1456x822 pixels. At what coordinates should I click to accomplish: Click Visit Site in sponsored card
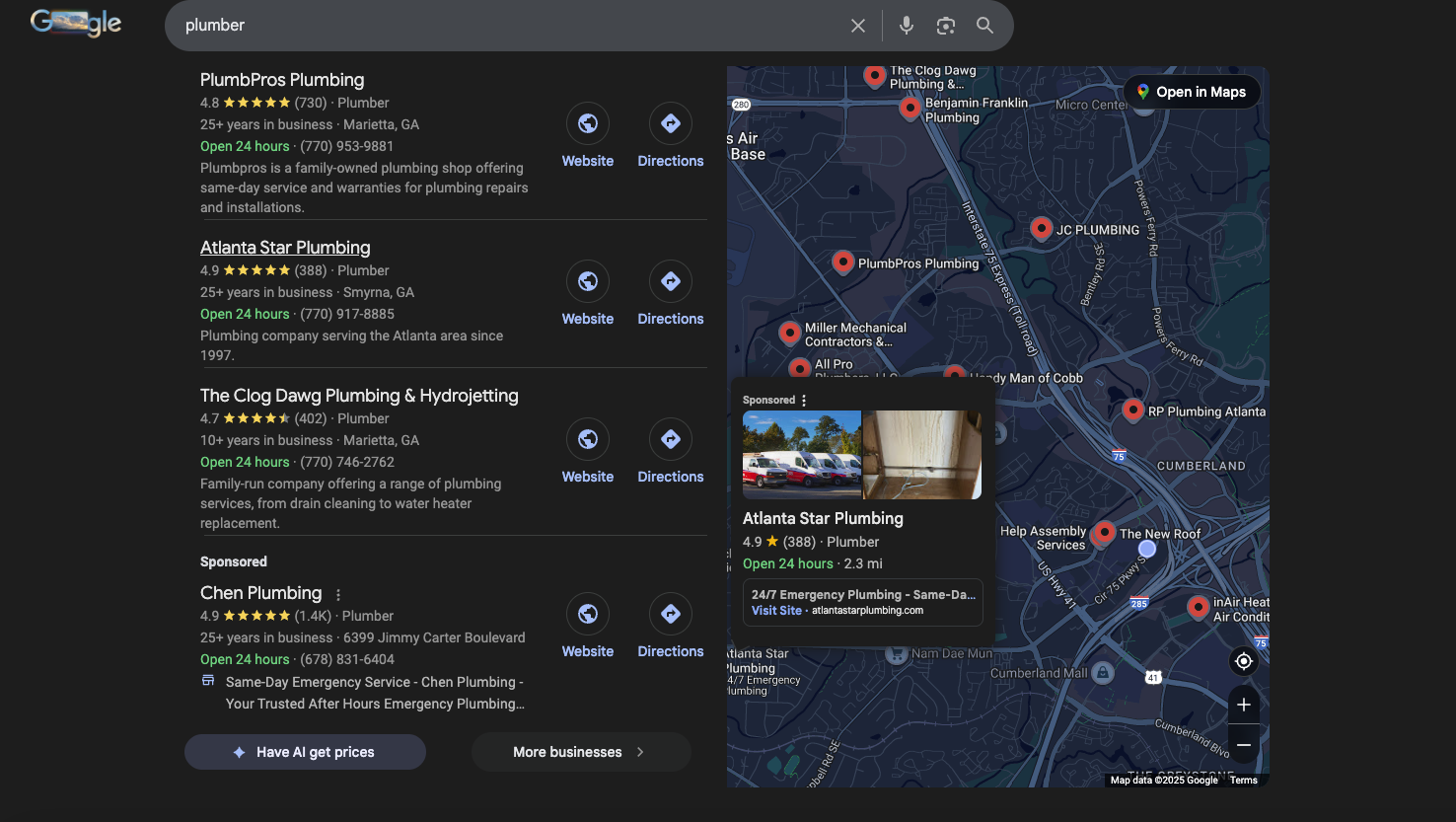[x=776, y=611]
